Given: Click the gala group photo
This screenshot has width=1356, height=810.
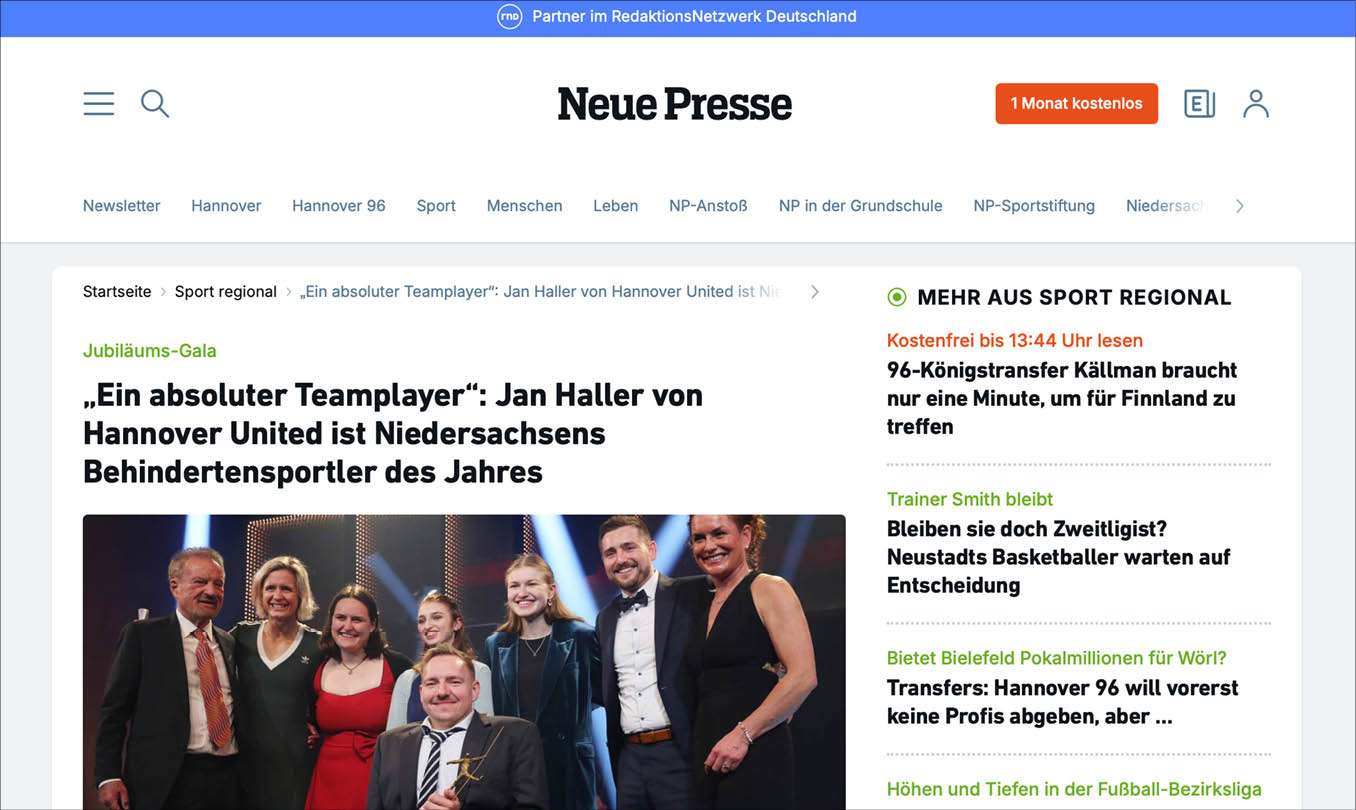Looking at the screenshot, I should click(x=464, y=660).
